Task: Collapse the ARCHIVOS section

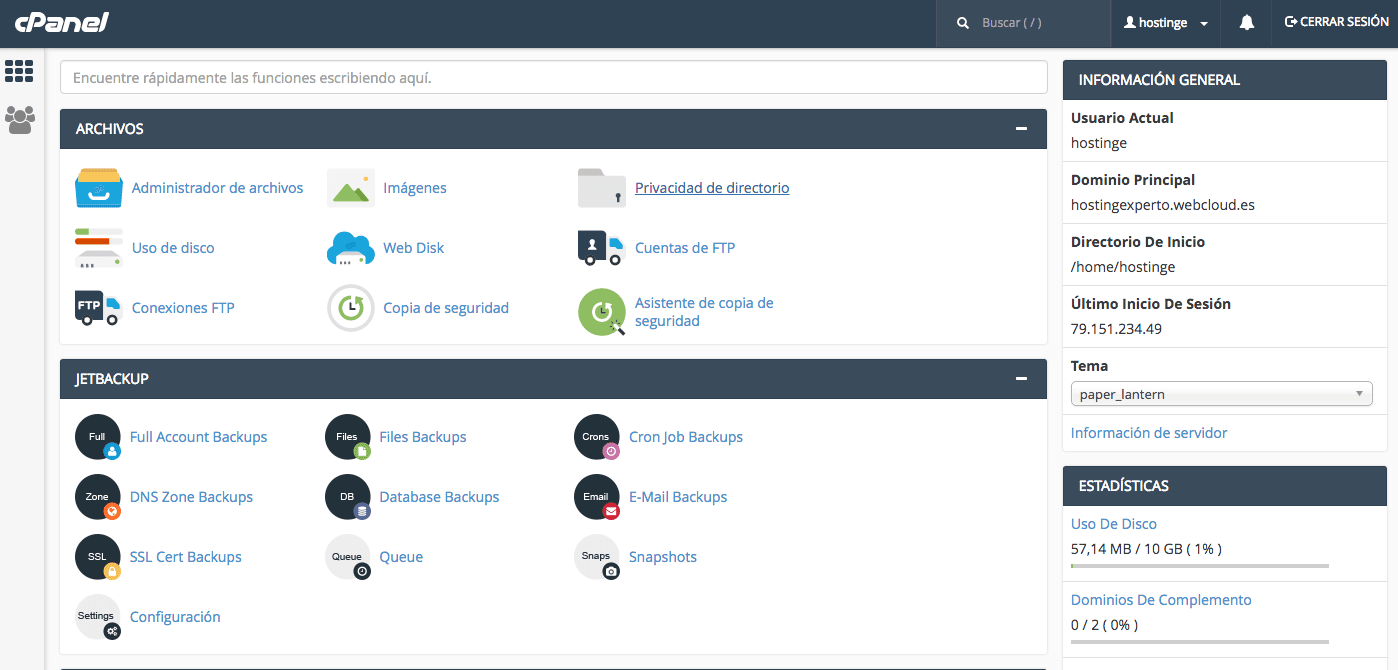Action: point(1021,129)
